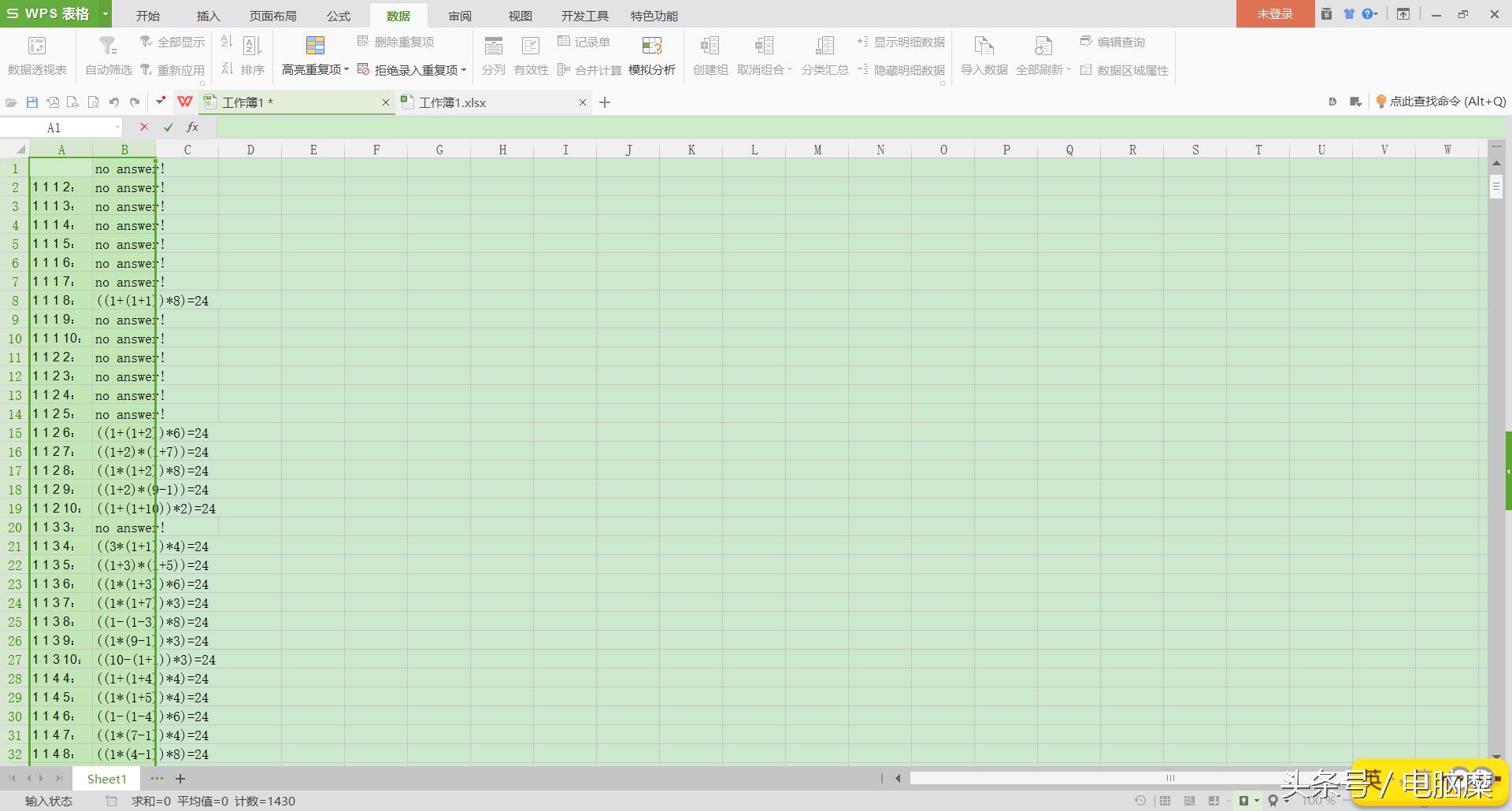Click the blue save disk icon

pos(32,102)
